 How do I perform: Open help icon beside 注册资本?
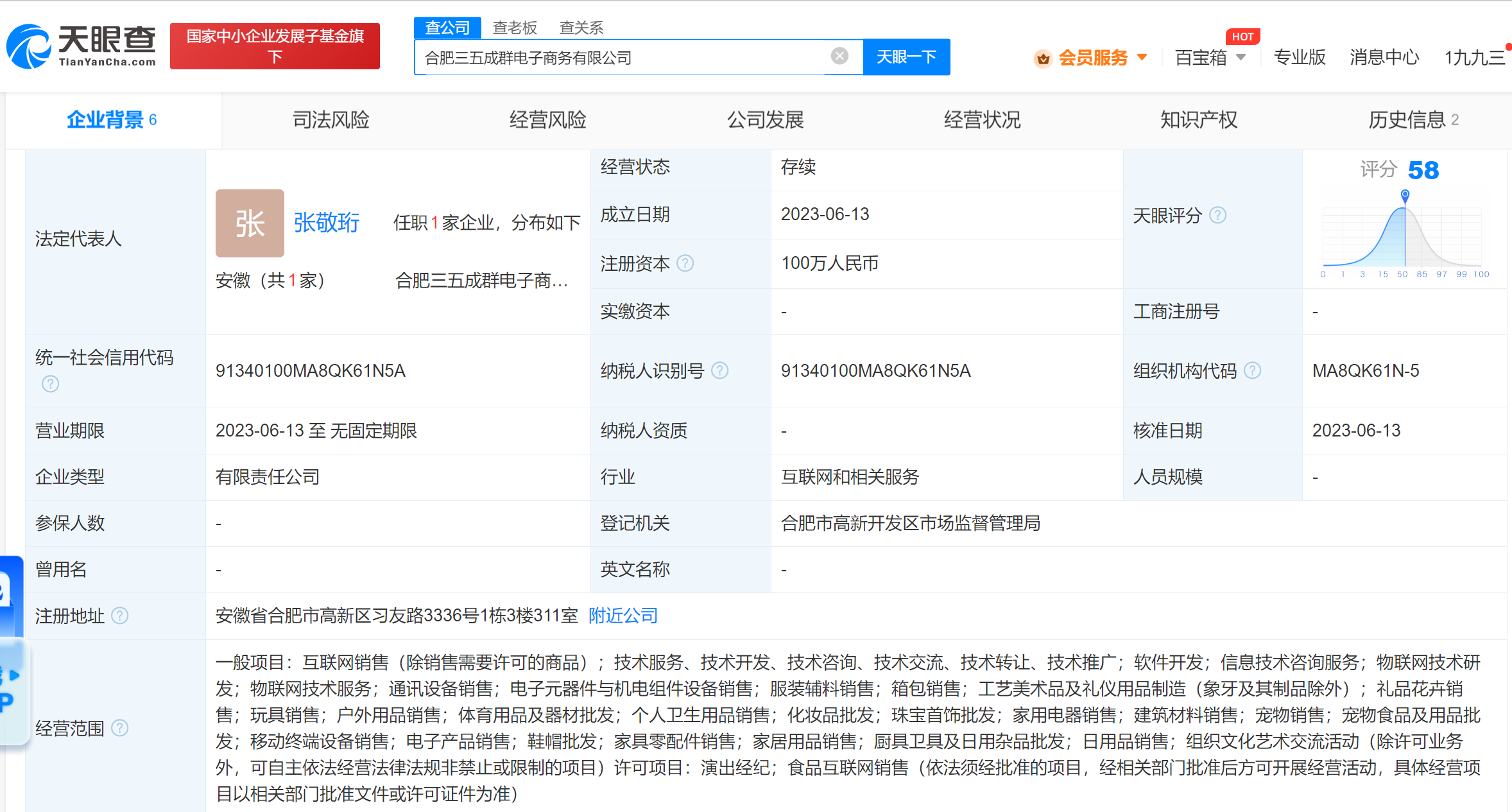[685, 263]
